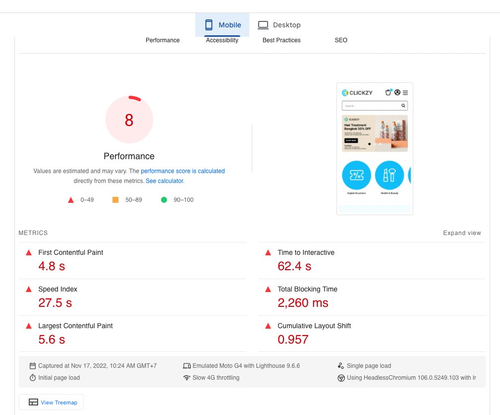
Task: Click the Emulated Moto G4 device icon
Action: pyautogui.click(x=187, y=366)
